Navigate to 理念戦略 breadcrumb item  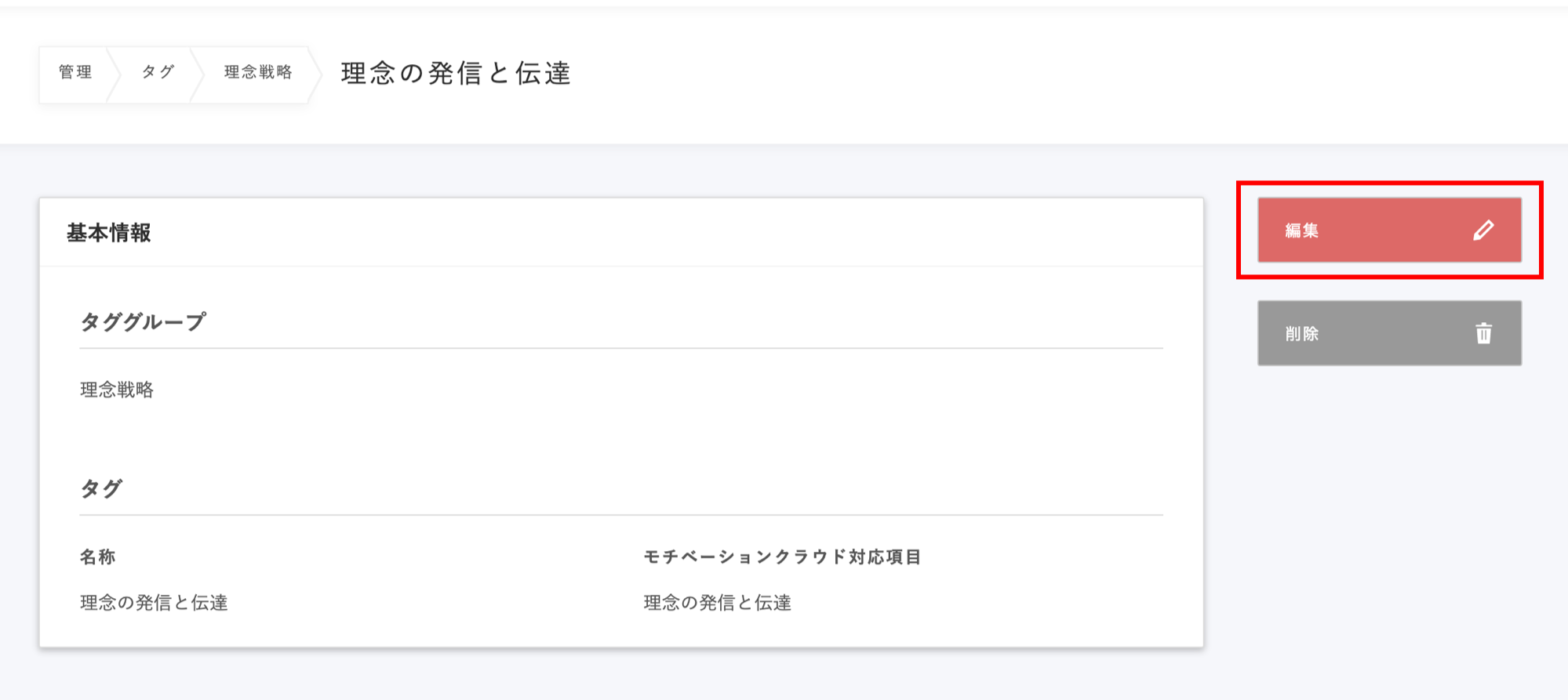[x=258, y=72]
